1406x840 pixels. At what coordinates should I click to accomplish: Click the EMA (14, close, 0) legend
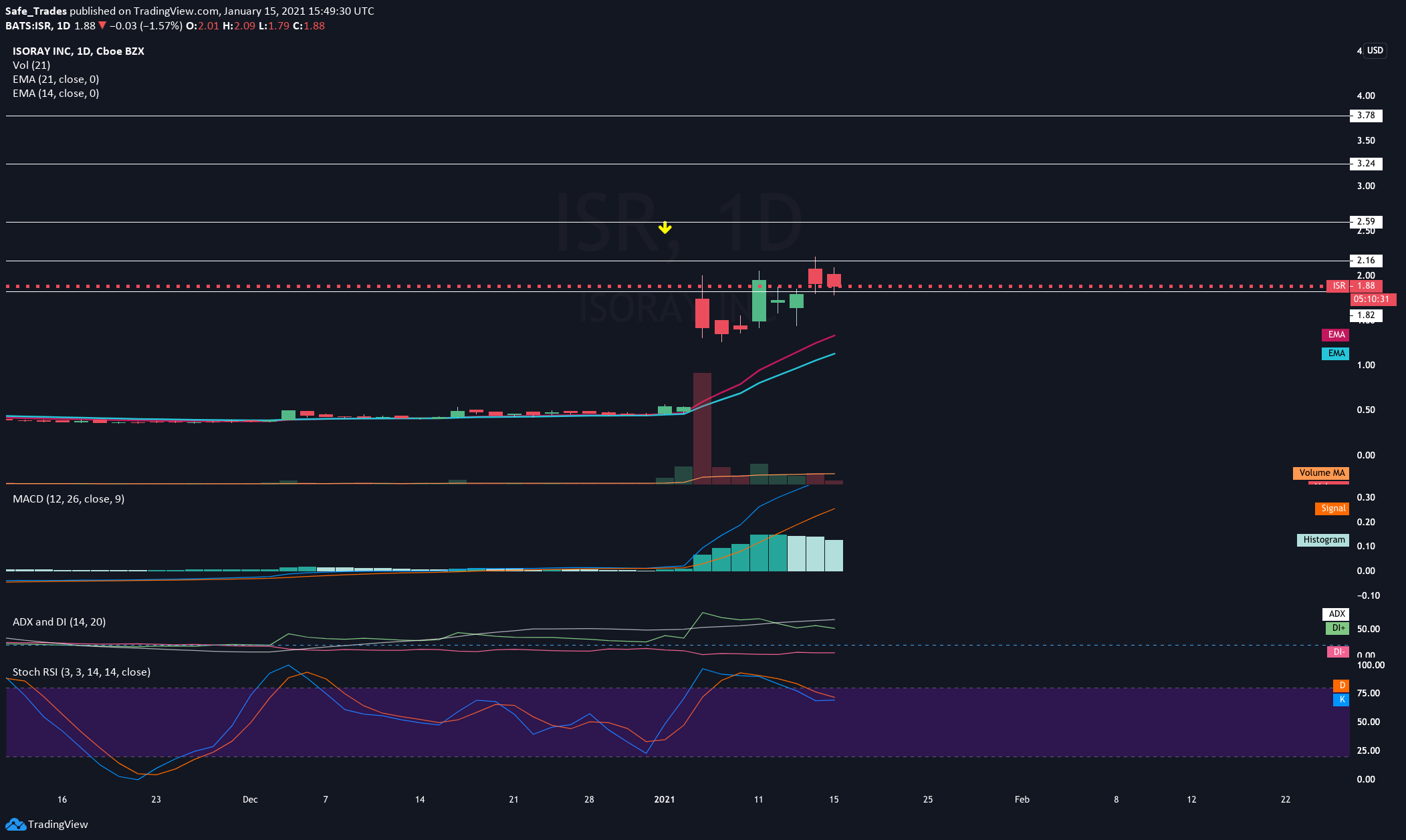point(55,94)
